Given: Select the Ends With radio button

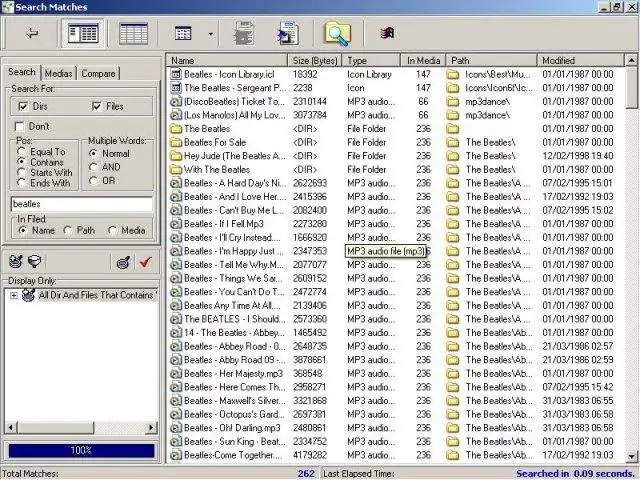Looking at the screenshot, I should (22, 183).
